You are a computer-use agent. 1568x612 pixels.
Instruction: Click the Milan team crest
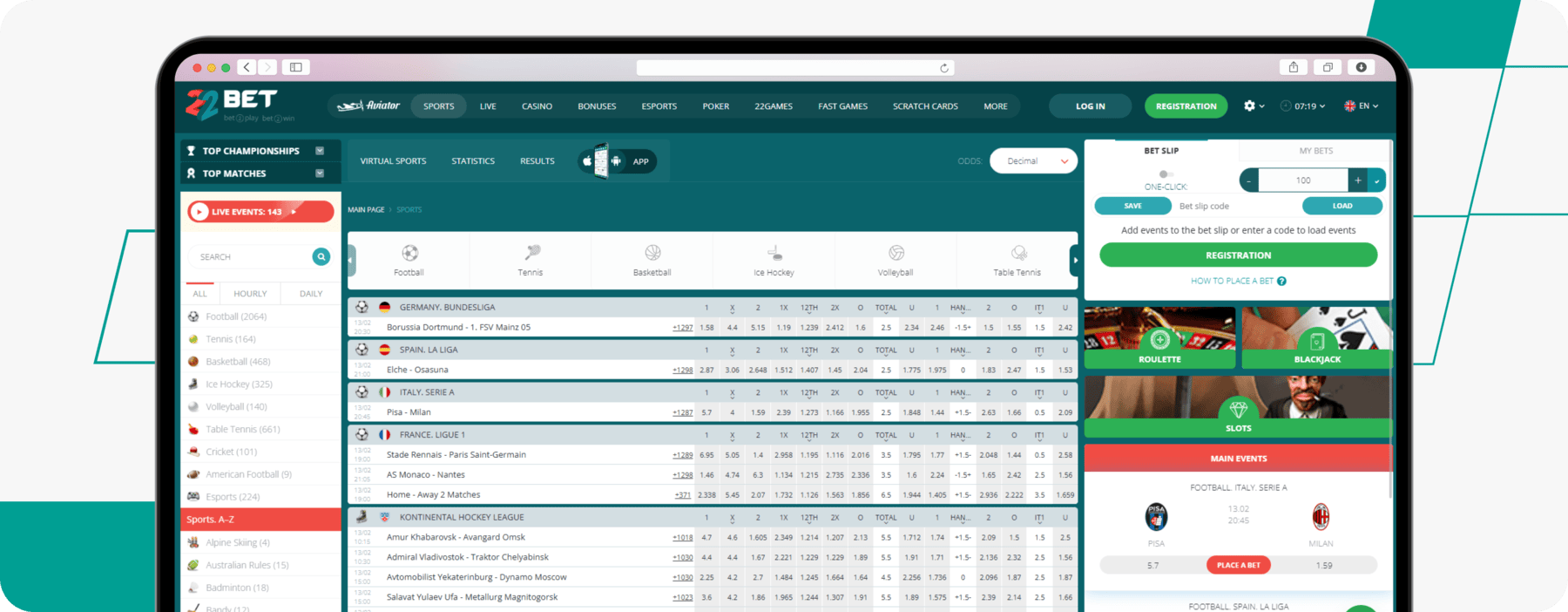point(1321,517)
